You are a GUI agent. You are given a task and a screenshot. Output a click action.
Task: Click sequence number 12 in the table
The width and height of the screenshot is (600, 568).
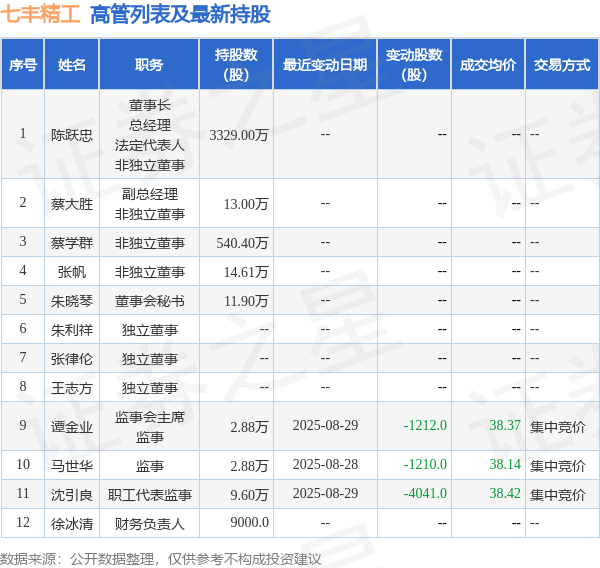[23, 522]
